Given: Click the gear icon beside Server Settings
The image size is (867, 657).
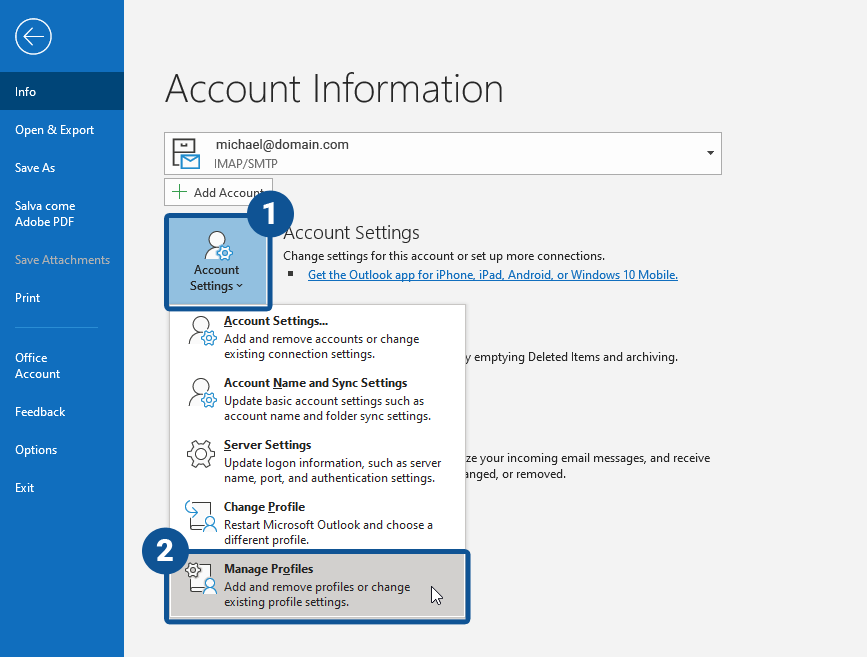Looking at the screenshot, I should pos(201,454).
